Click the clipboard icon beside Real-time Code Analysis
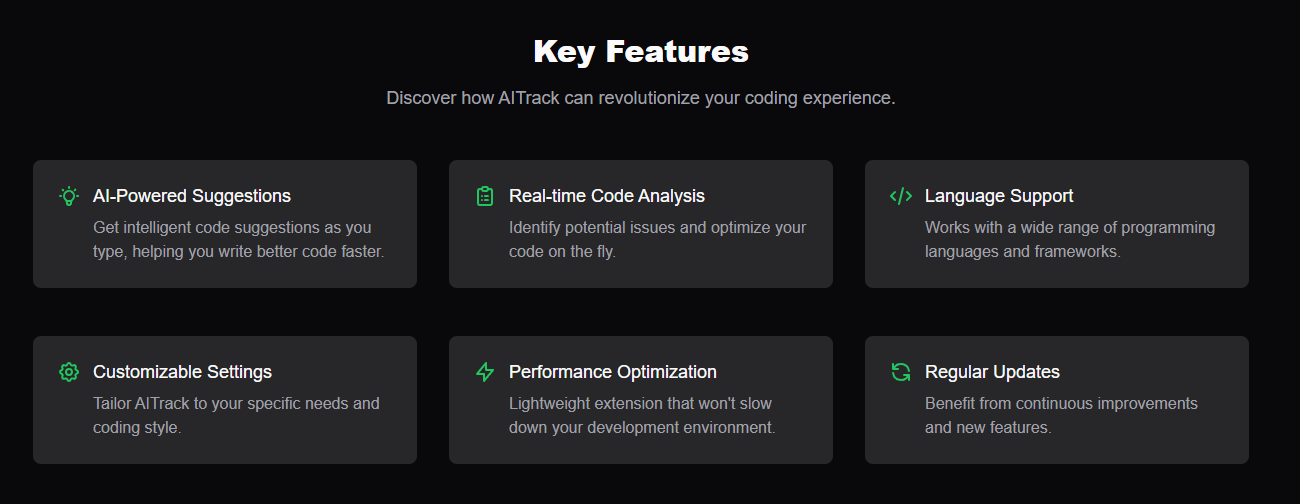Image resolution: width=1300 pixels, height=504 pixels. [485, 196]
